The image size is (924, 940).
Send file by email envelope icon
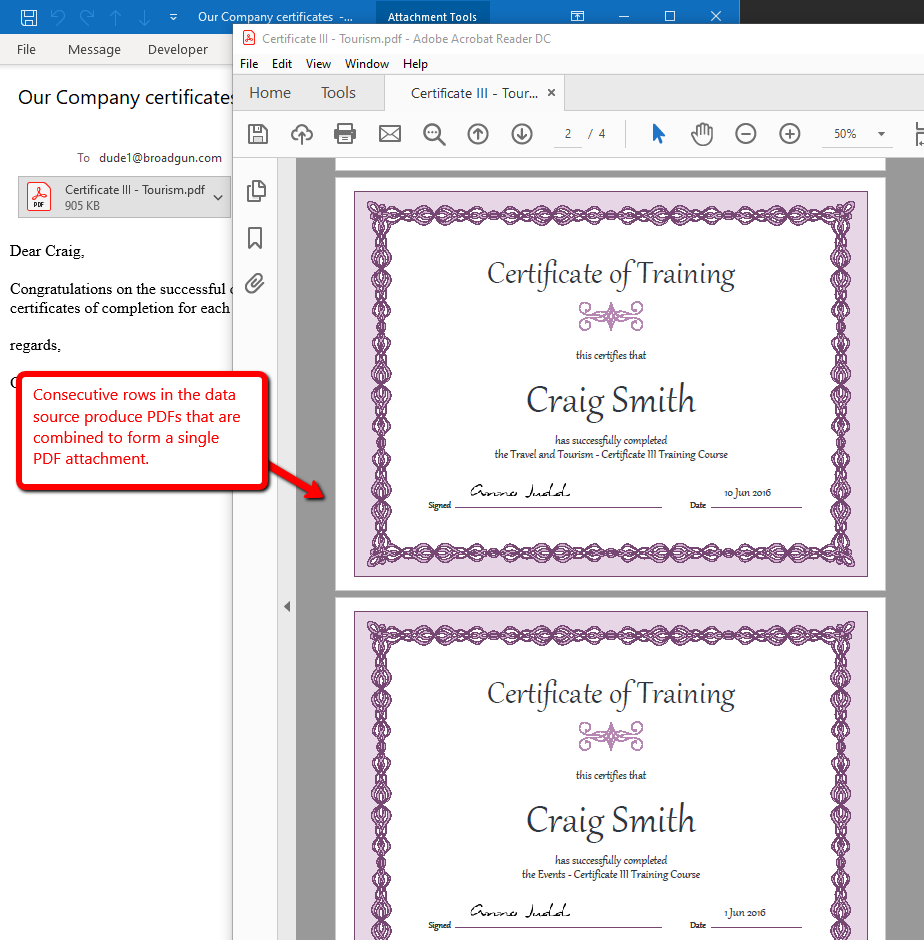[390, 134]
